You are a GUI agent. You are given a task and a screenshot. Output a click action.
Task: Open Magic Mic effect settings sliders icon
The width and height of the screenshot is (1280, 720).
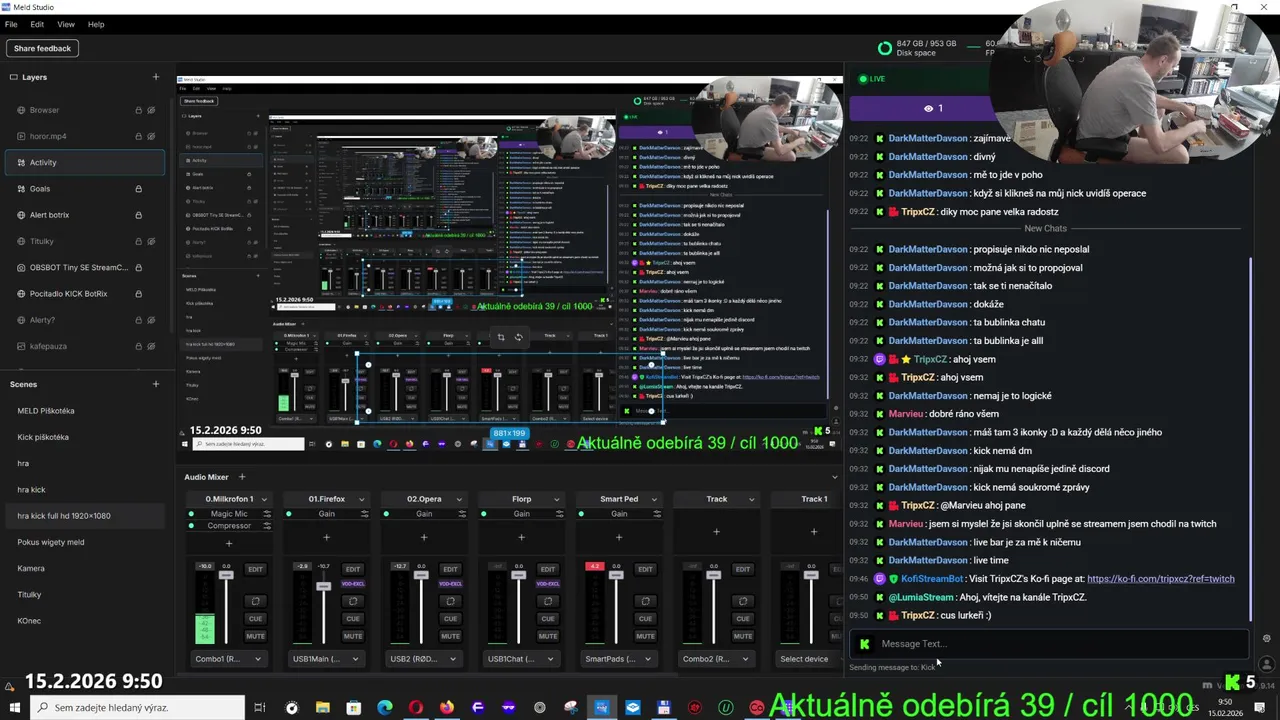click(x=267, y=514)
